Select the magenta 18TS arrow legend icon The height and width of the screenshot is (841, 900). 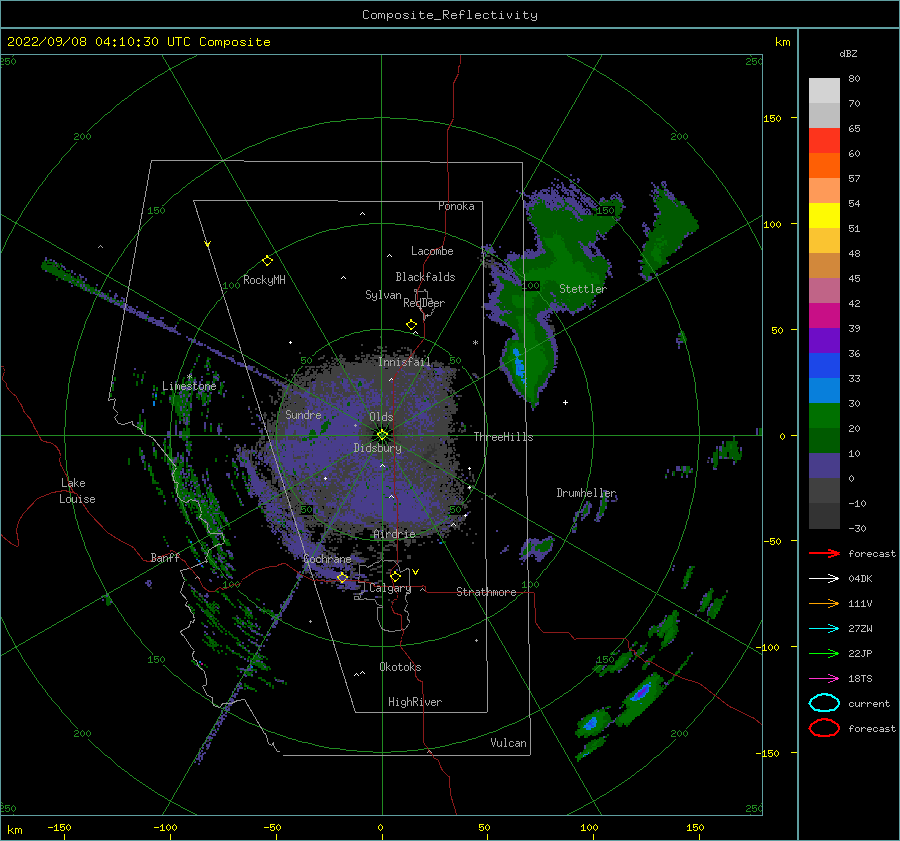click(824, 679)
